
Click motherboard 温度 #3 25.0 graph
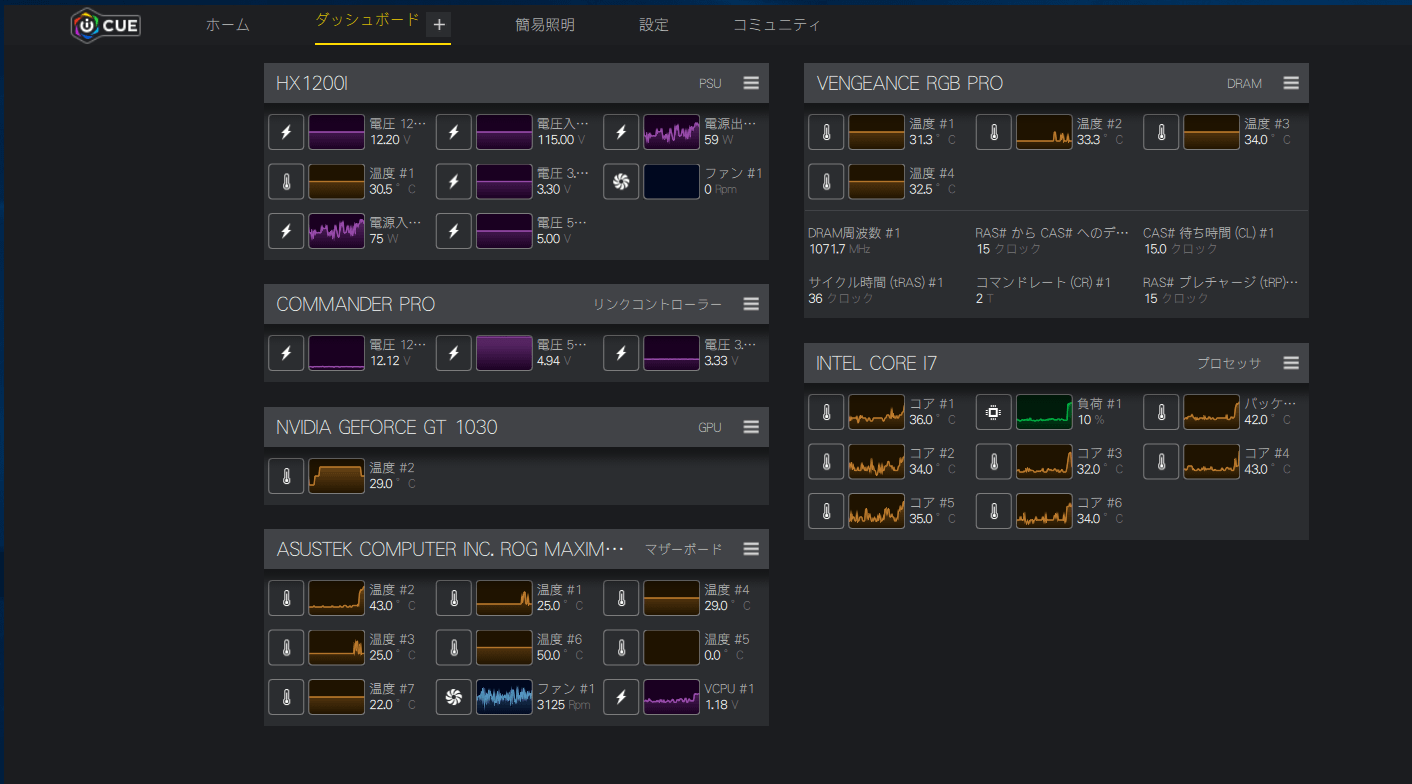[x=336, y=647]
